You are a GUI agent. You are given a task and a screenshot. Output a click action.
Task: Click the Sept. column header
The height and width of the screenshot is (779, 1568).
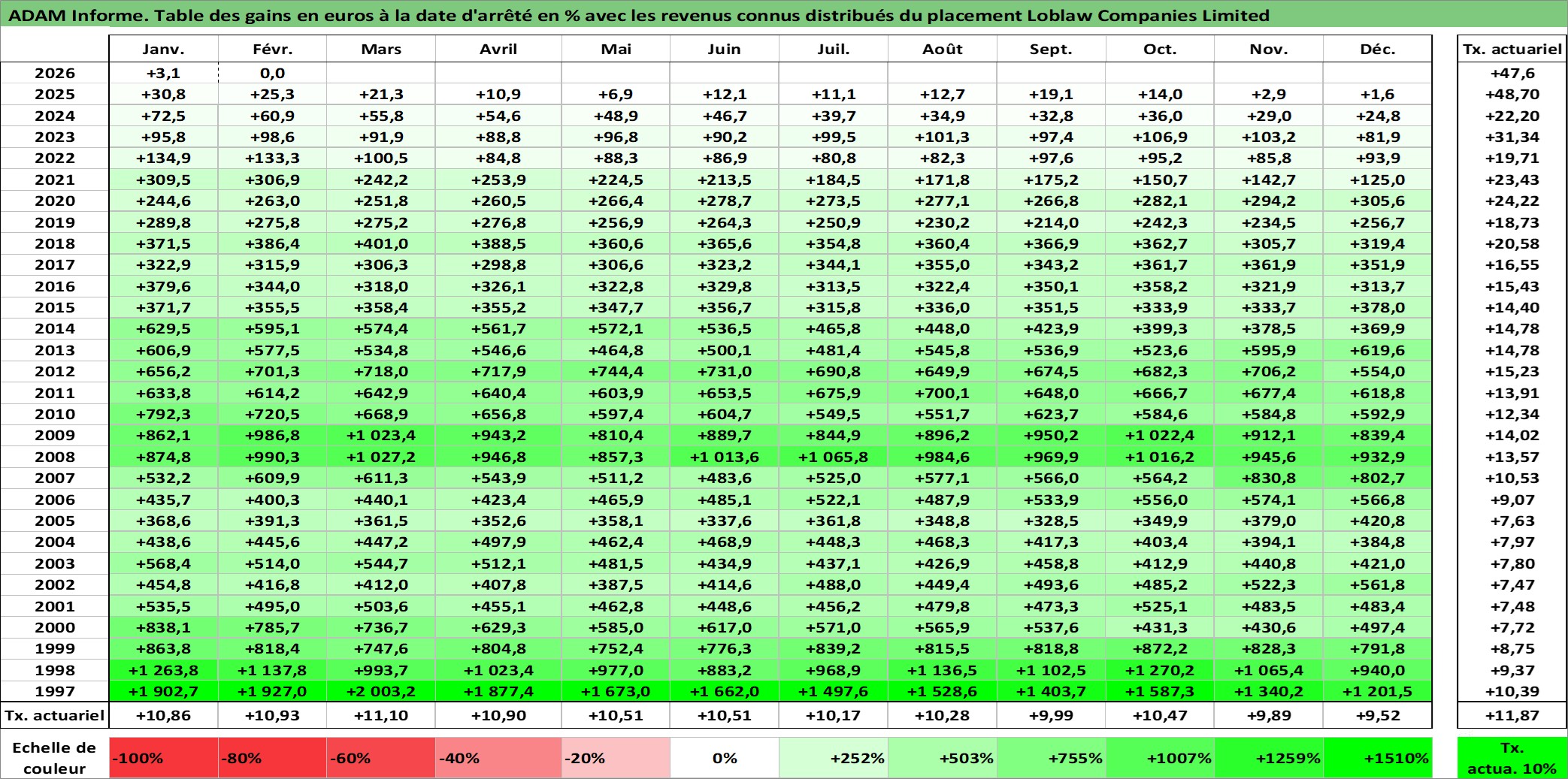coord(1051,49)
